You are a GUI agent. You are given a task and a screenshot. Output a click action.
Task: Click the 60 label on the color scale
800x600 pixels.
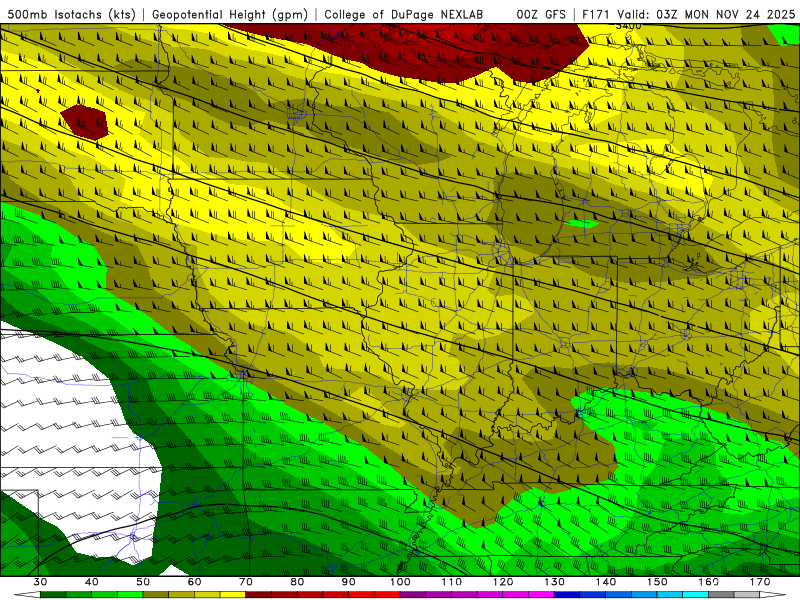(x=194, y=582)
